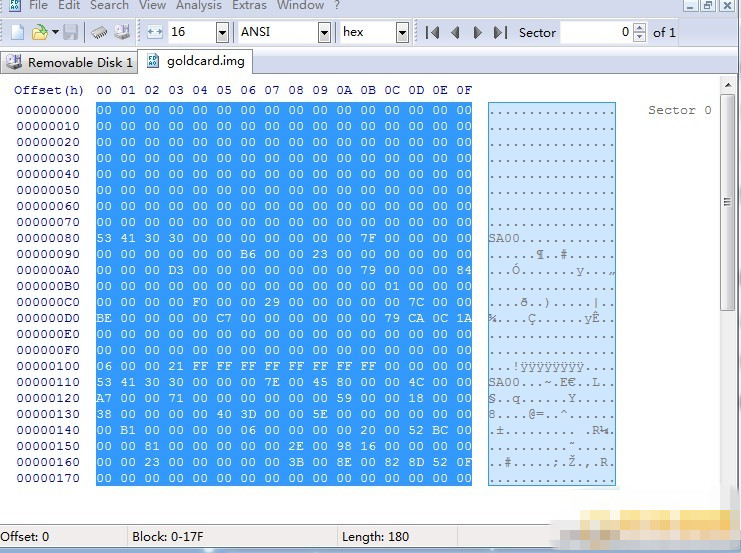Select the goldcard.img tab

(x=195, y=61)
